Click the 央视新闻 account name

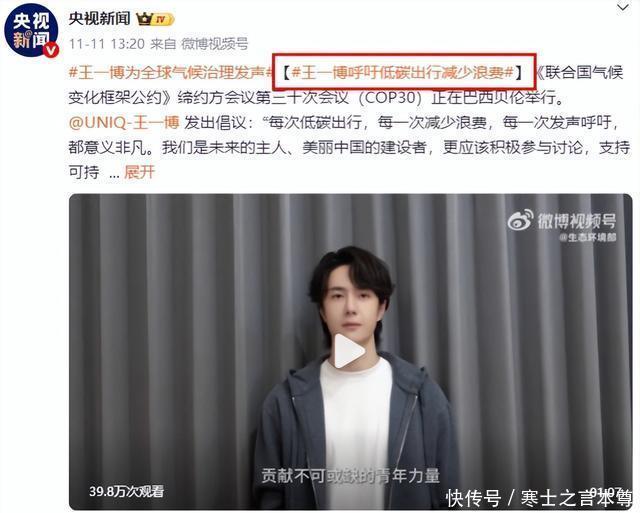click(99, 18)
